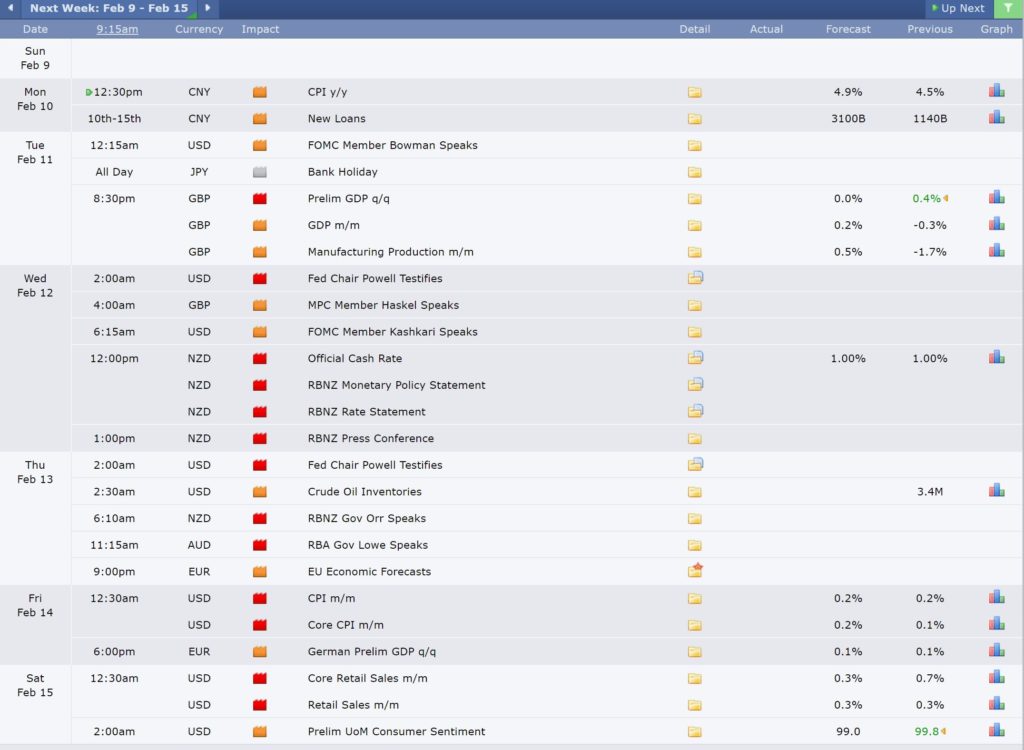Image resolution: width=1024 pixels, height=750 pixels.
Task: Show graph for Prelim UoM Consumer Sentiment
Action: (x=997, y=730)
